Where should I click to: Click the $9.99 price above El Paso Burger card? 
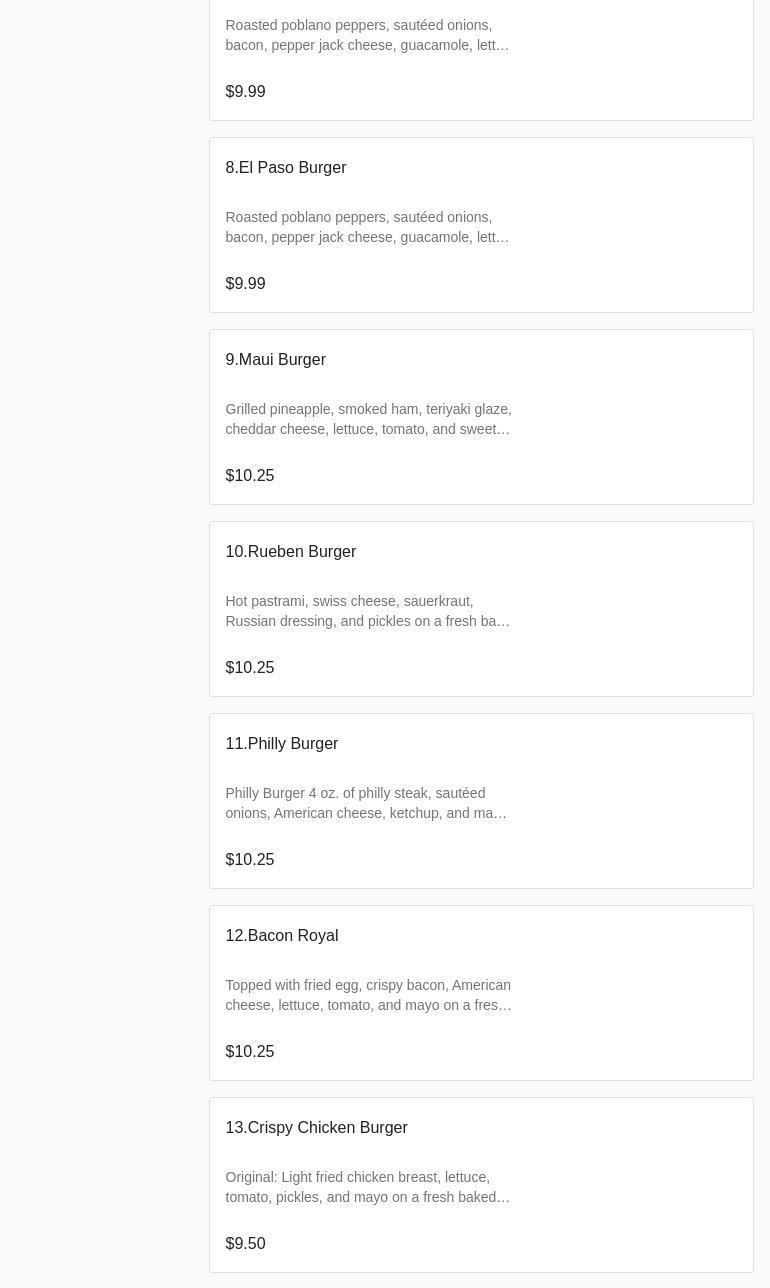click(245, 92)
